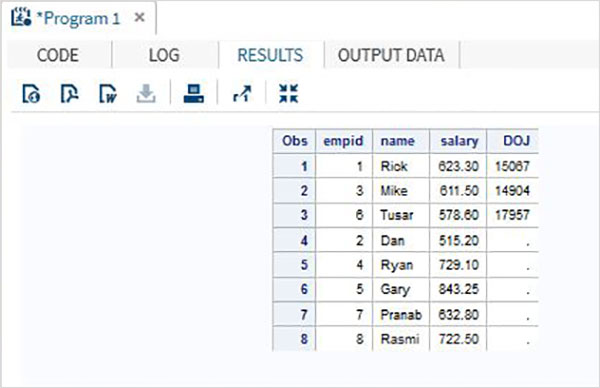Click the empid column header
The width and height of the screenshot is (600, 388).
click(x=343, y=141)
